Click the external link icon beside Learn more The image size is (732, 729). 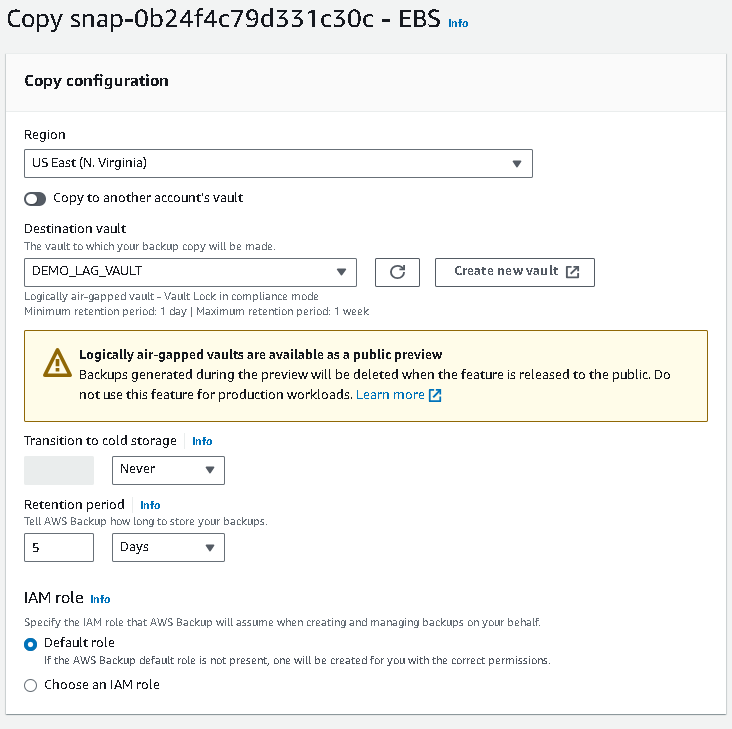coord(435,395)
